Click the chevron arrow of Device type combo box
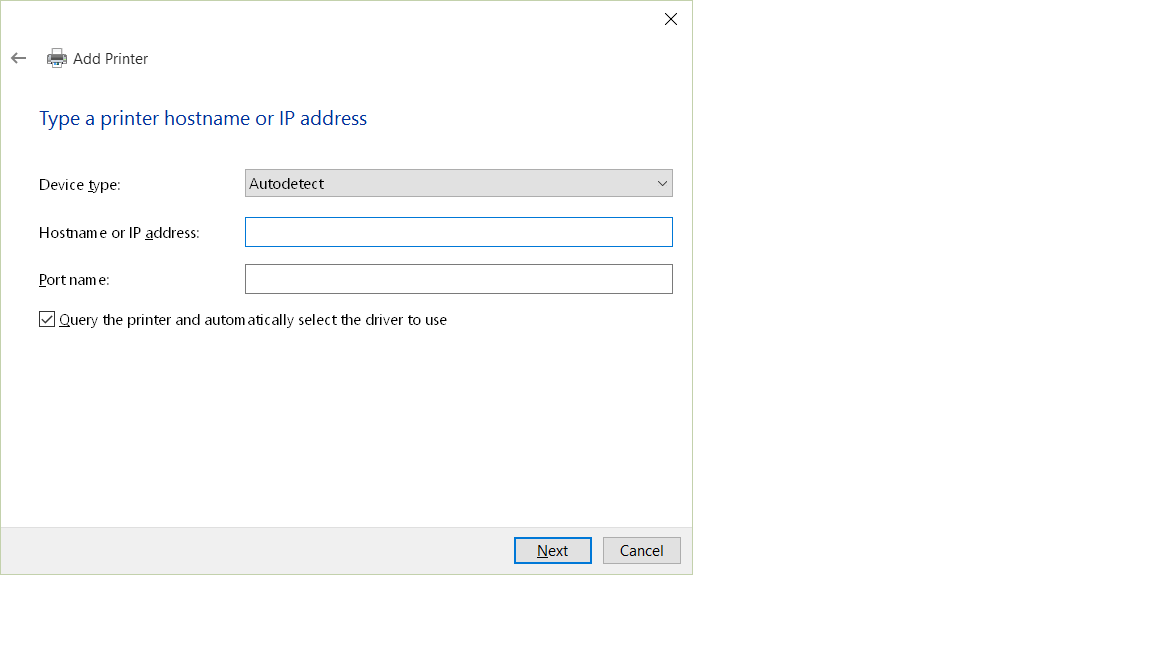 (x=662, y=183)
